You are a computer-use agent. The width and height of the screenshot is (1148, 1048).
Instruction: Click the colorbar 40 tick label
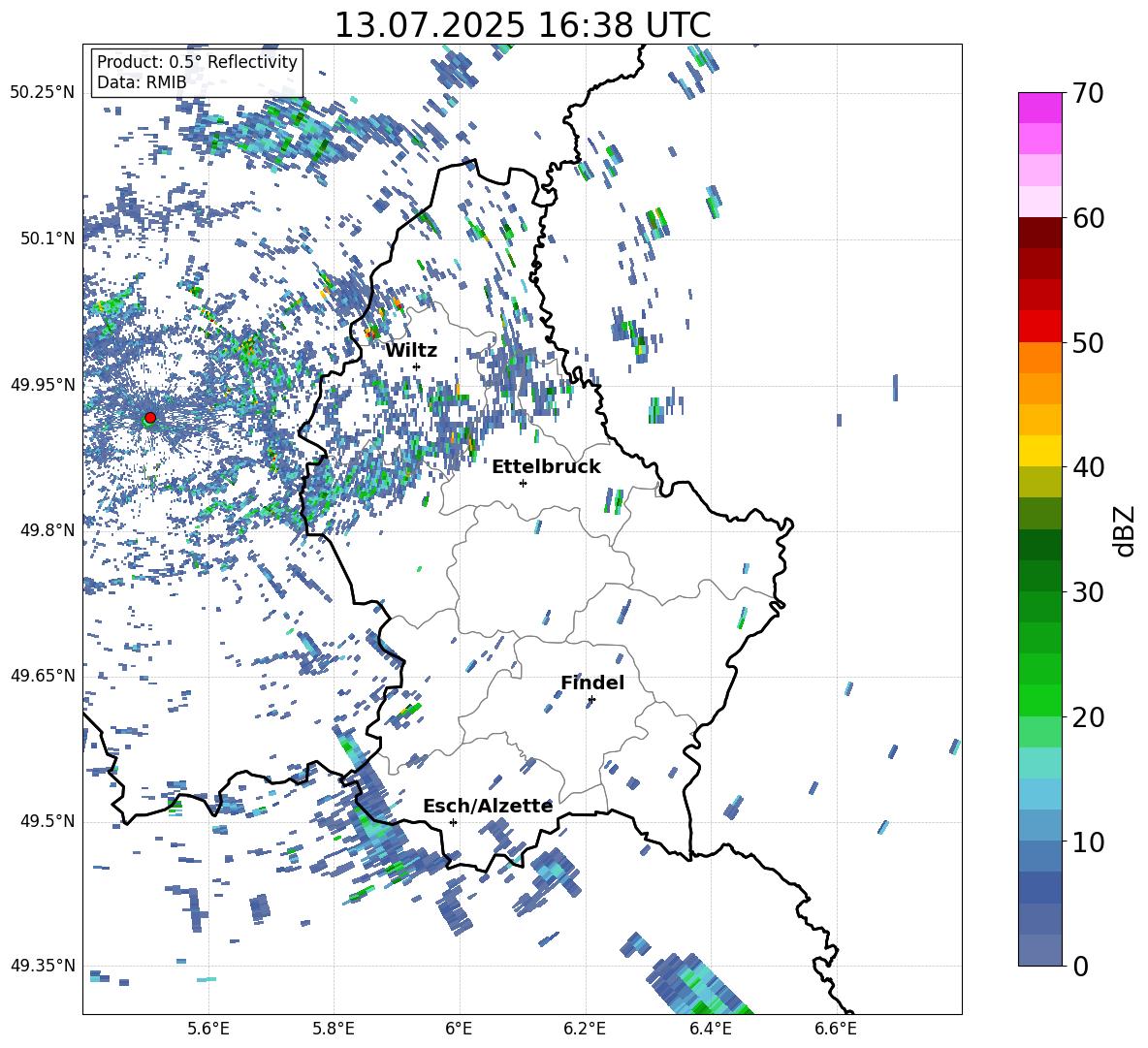[x=1088, y=467]
